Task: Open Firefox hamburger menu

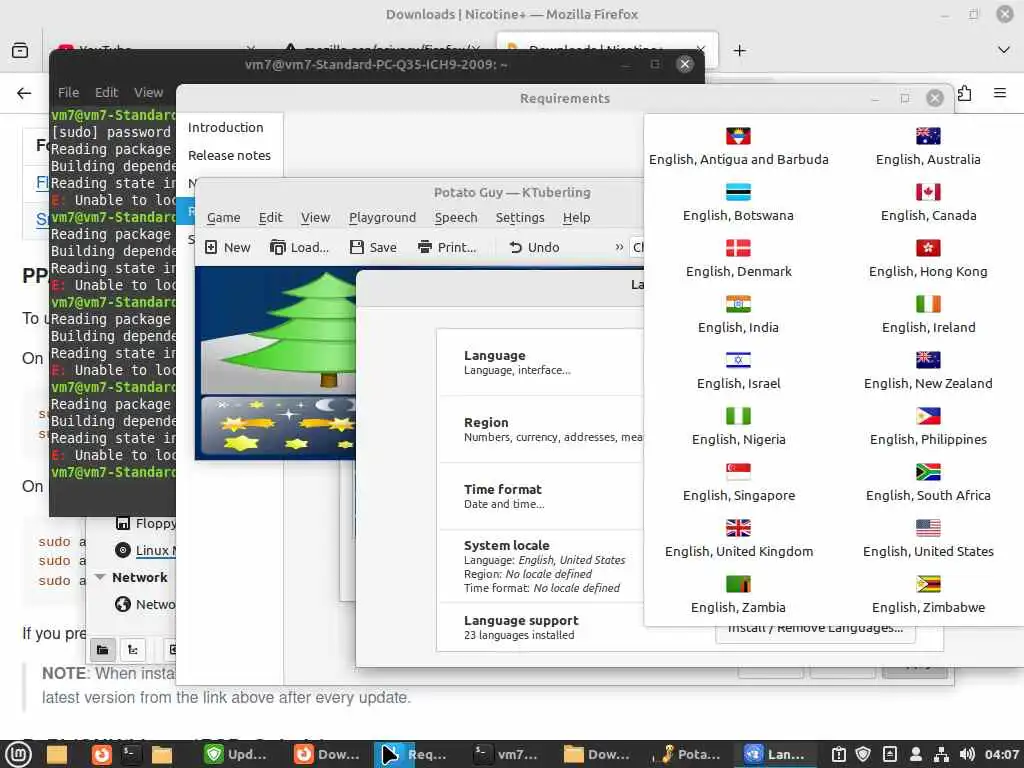Action: 1000,93
